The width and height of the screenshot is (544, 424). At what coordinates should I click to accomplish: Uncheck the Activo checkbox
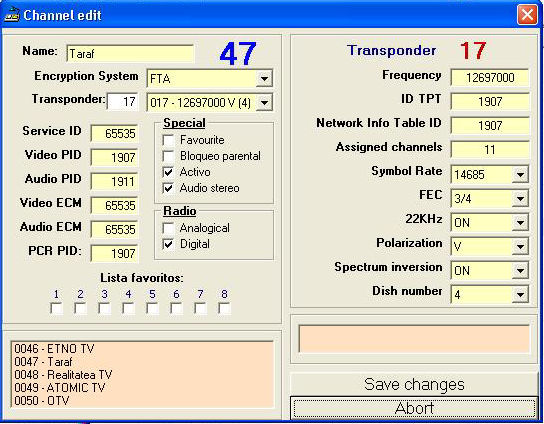[x=168, y=172]
